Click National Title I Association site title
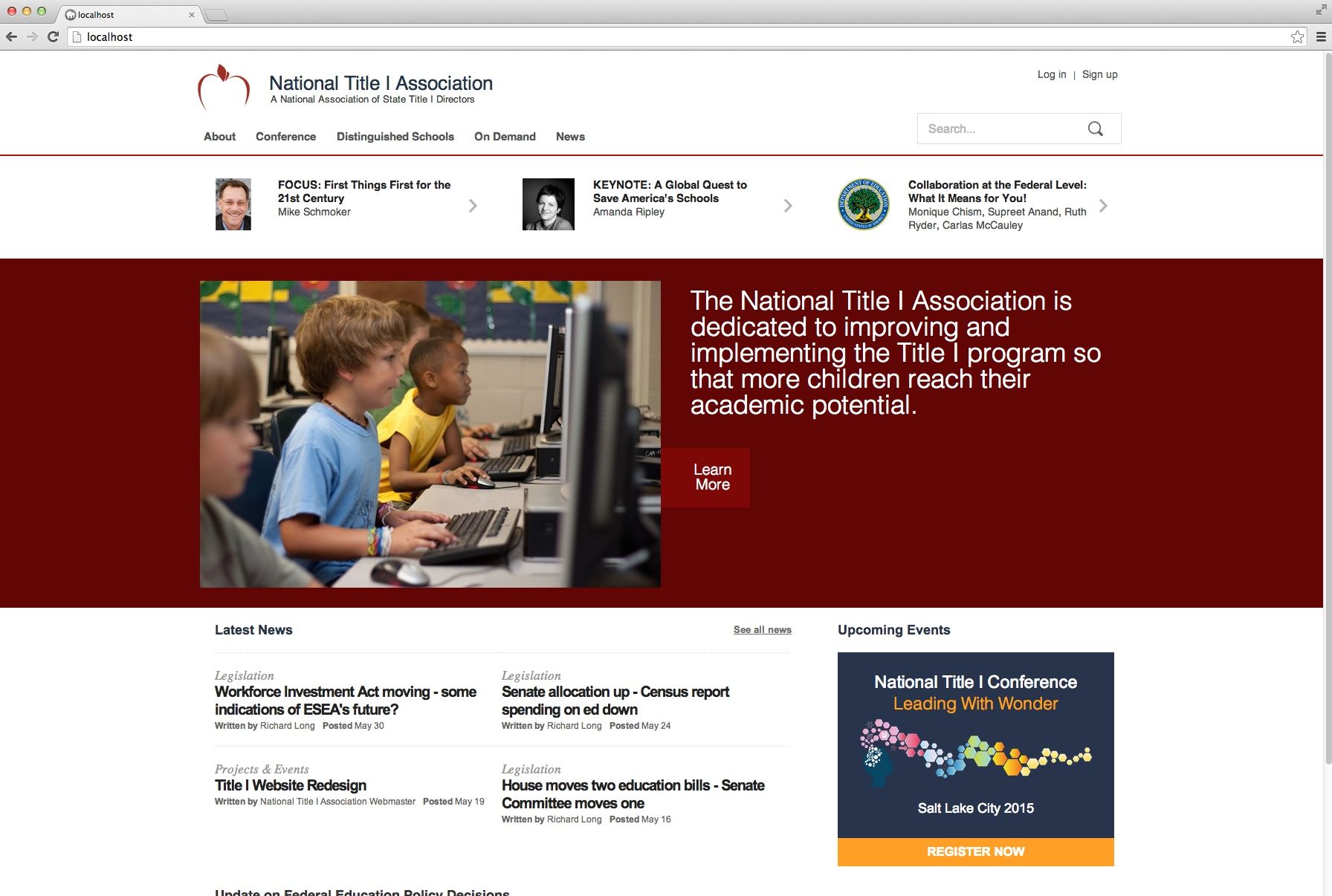This screenshot has width=1332, height=896. click(381, 83)
